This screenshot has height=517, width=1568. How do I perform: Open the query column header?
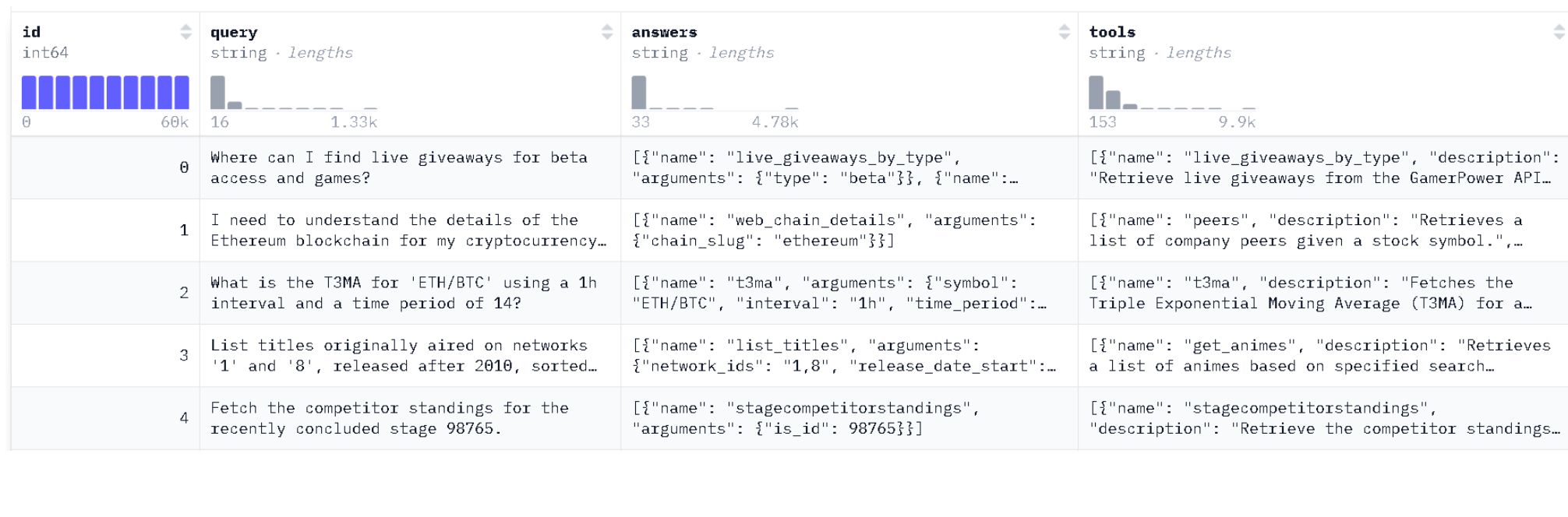[x=234, y=32]
